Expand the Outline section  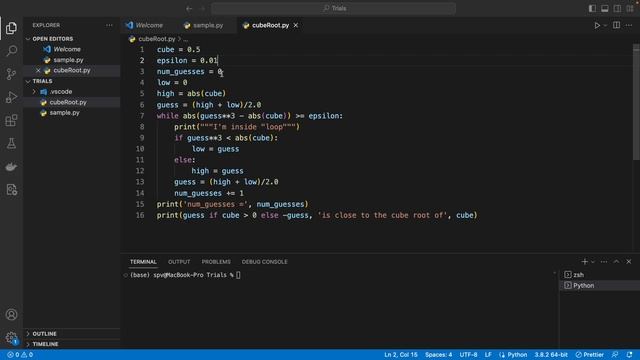pyautogui.click(x=44, y=334)
